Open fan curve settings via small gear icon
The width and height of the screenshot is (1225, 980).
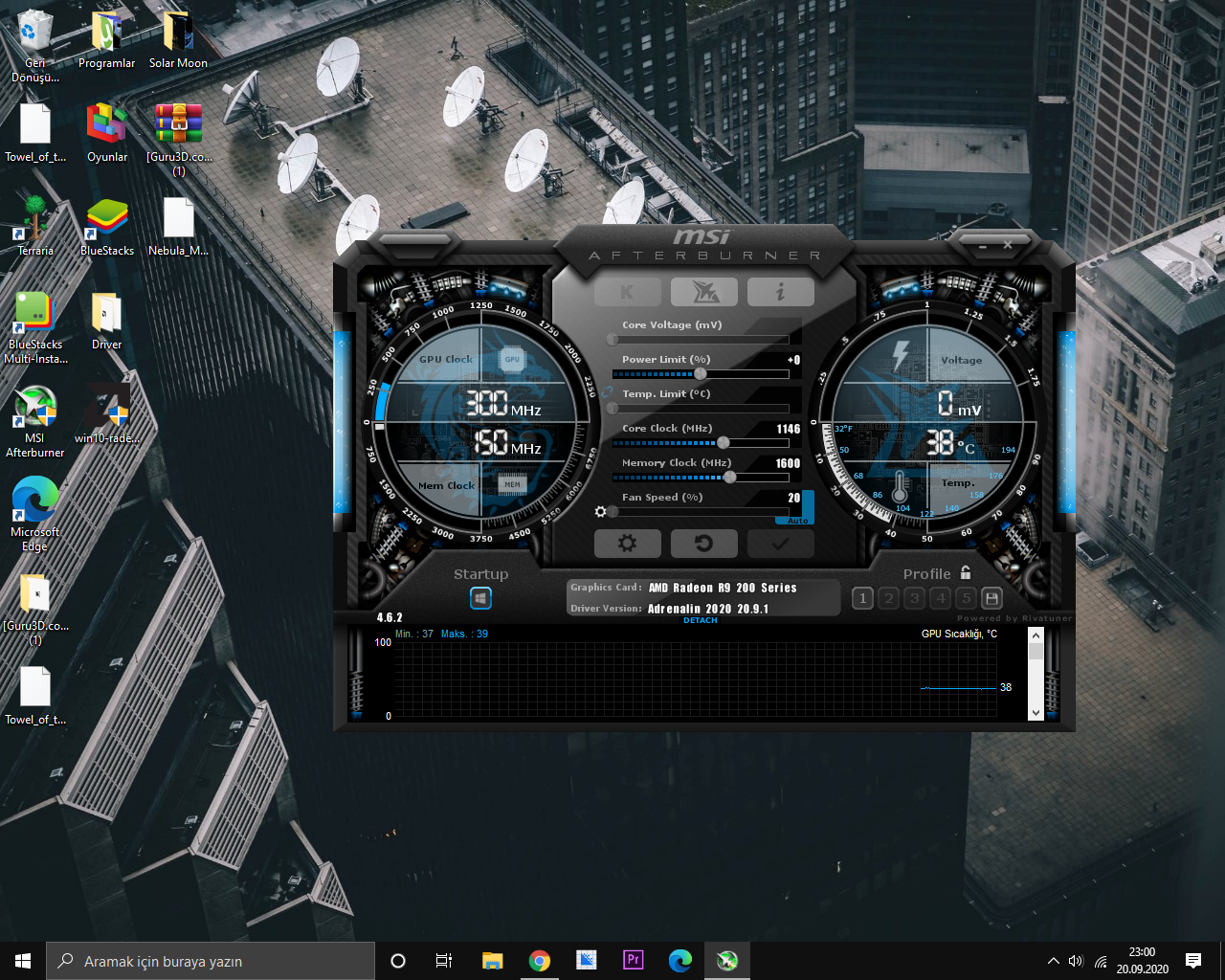tap(602, 511)
